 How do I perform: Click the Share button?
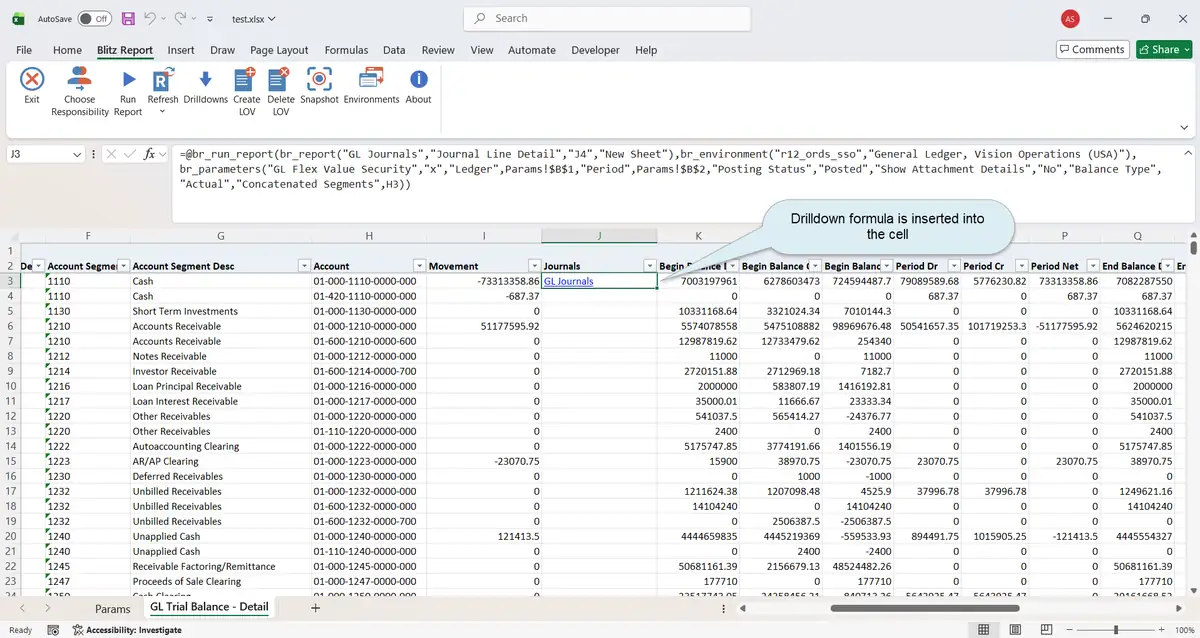(1164, 49)
